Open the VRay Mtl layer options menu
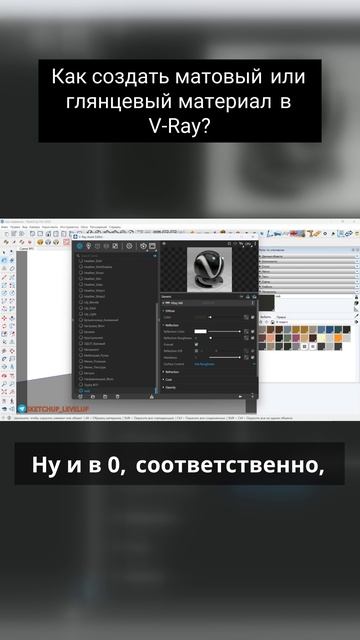Screen dimensions: 360x640 coord(253,303)
